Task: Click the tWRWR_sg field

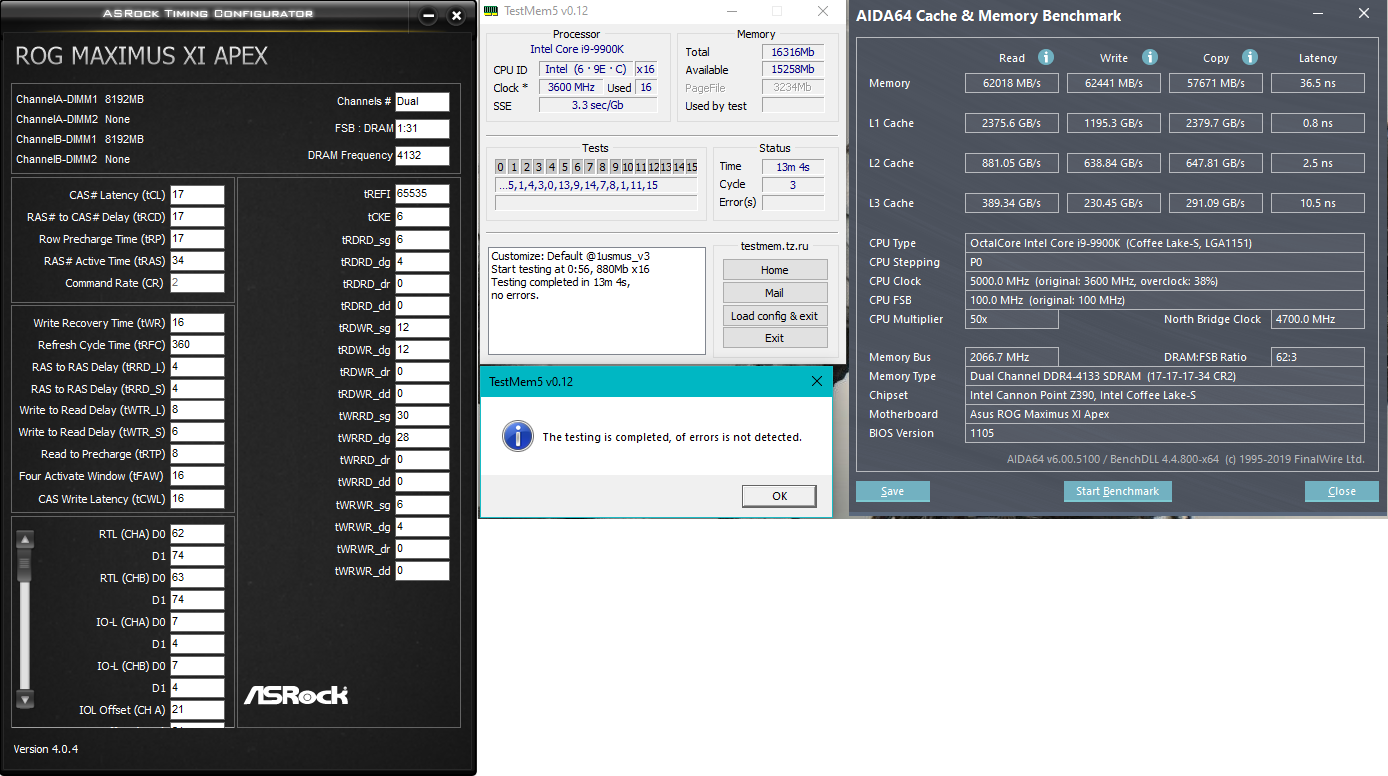Action: (422, 504)
